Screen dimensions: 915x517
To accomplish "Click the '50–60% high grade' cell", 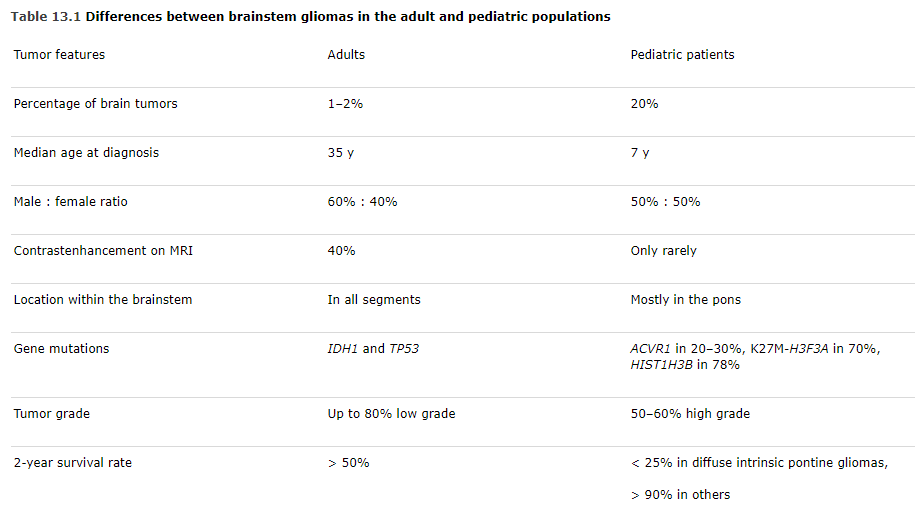I will coord(690,414).
